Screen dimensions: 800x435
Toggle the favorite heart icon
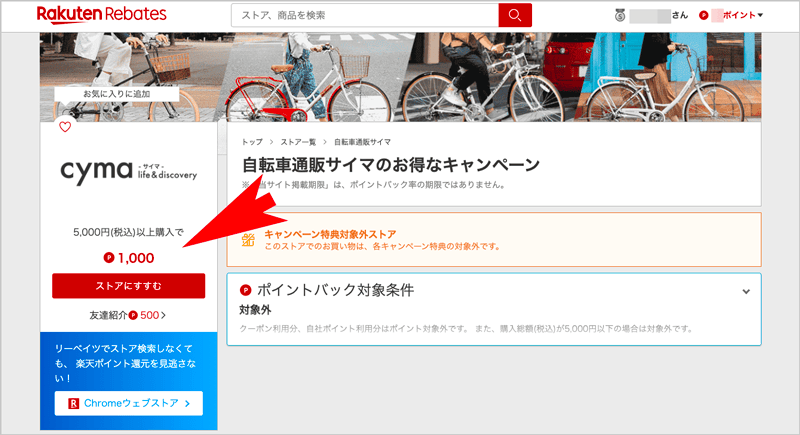[x=65, y=126]
